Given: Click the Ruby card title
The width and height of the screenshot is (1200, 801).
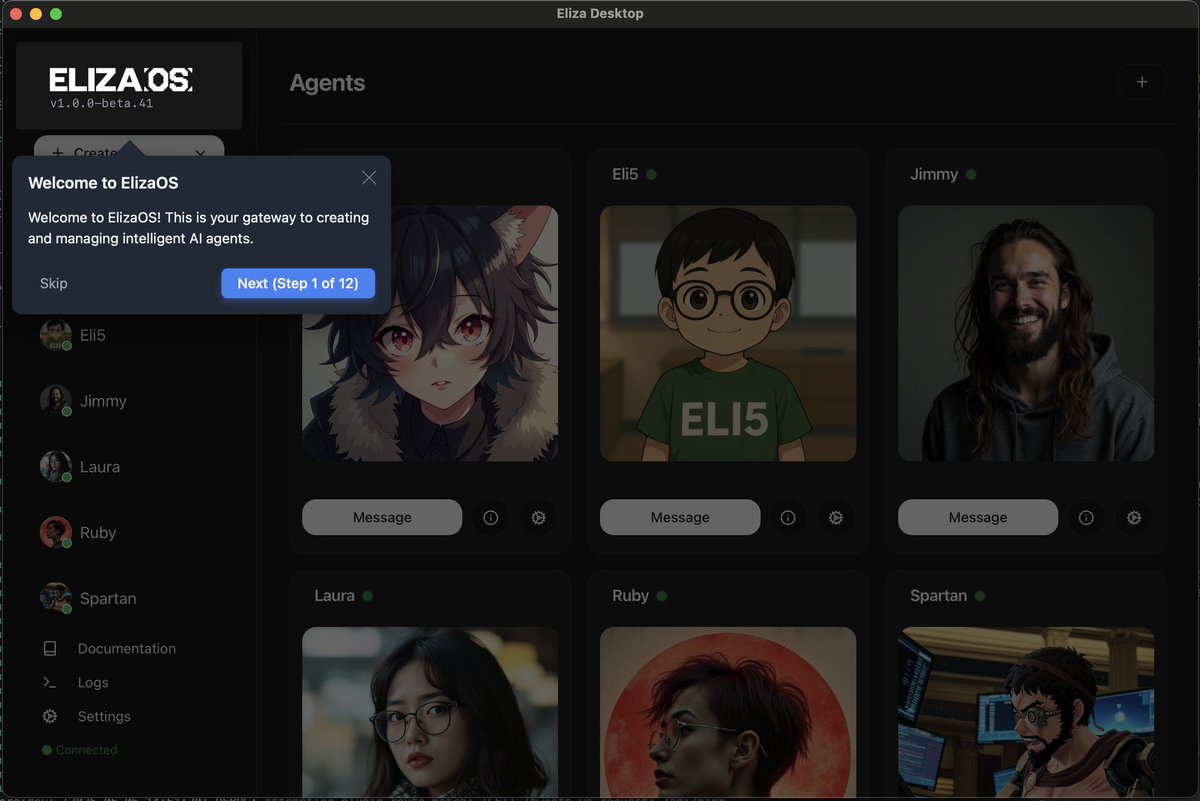Looking at the screenshot, I should 630,596.
